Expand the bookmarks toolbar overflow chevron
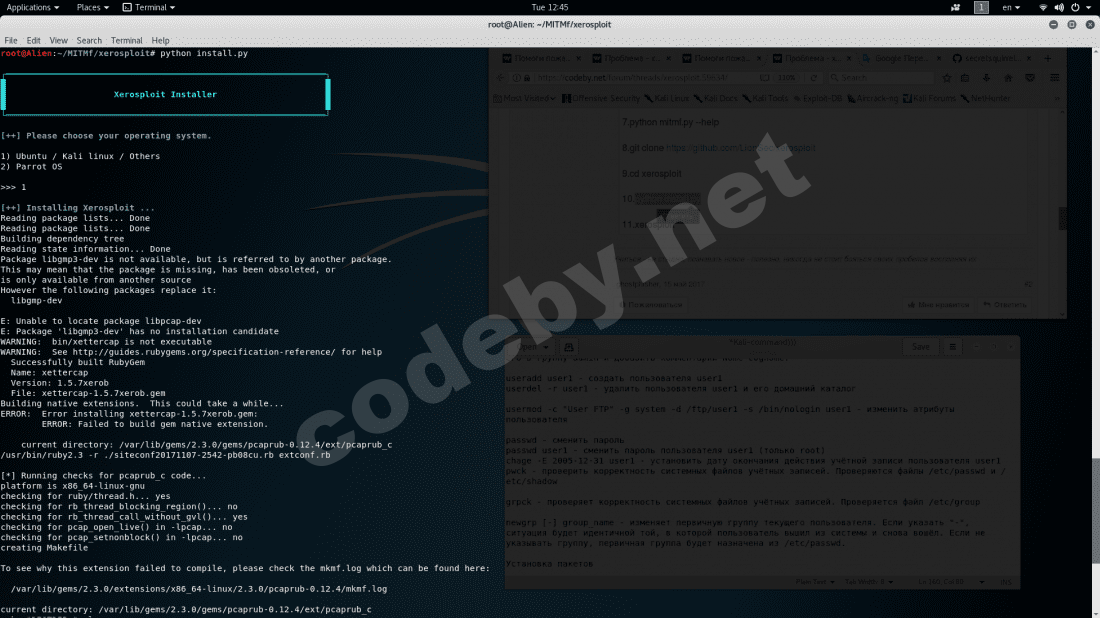This screenshot has width=1100, height=618. click(x=1057, y=98)
